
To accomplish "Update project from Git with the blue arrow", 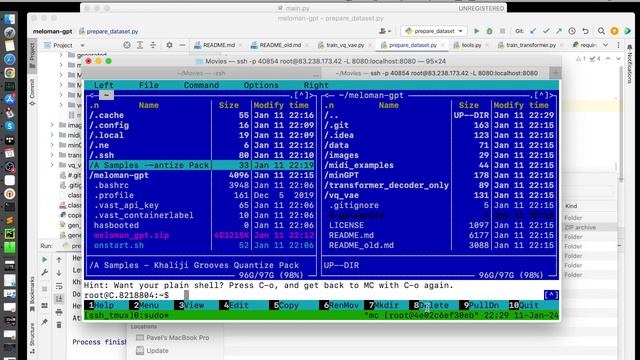I will [533, 31].
